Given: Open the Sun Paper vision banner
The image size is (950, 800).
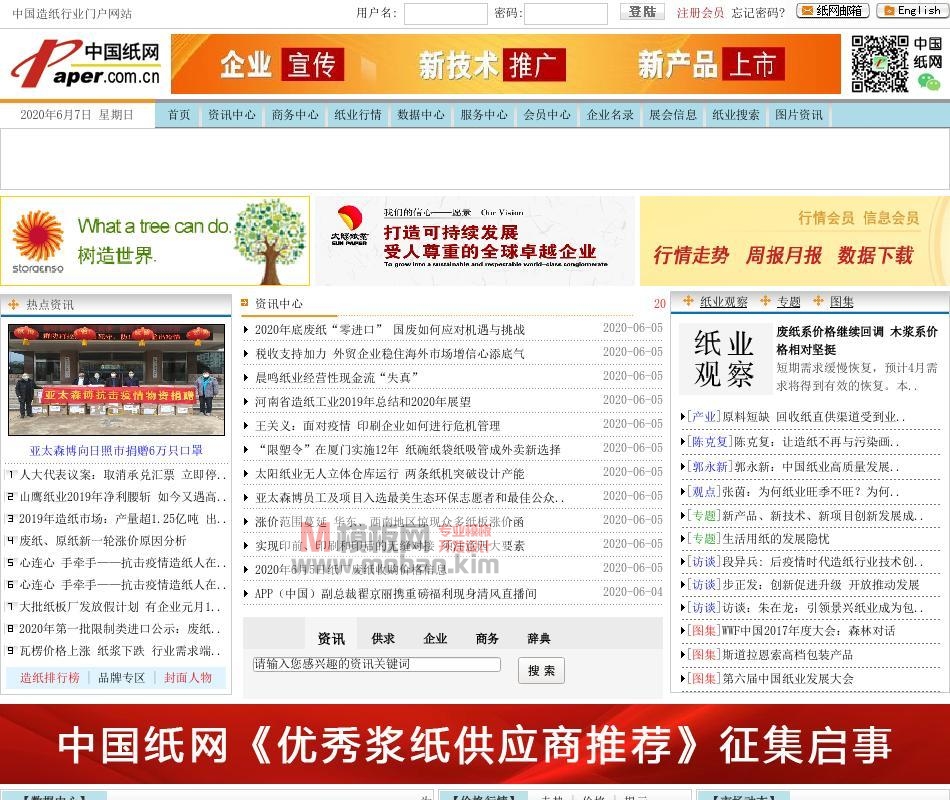Looking at the screenshot, I should click(474, 241).
